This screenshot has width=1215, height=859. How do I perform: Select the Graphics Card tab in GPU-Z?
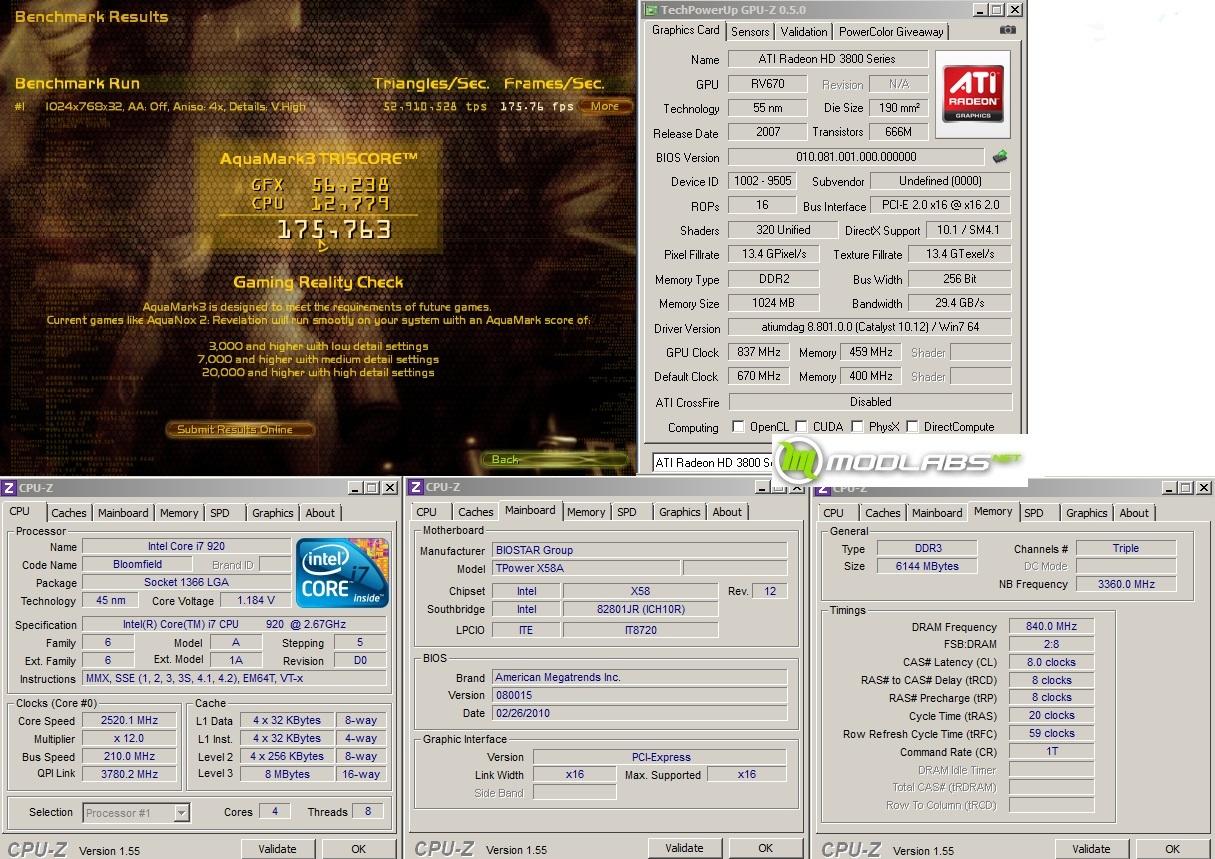[x=686, y=30]
